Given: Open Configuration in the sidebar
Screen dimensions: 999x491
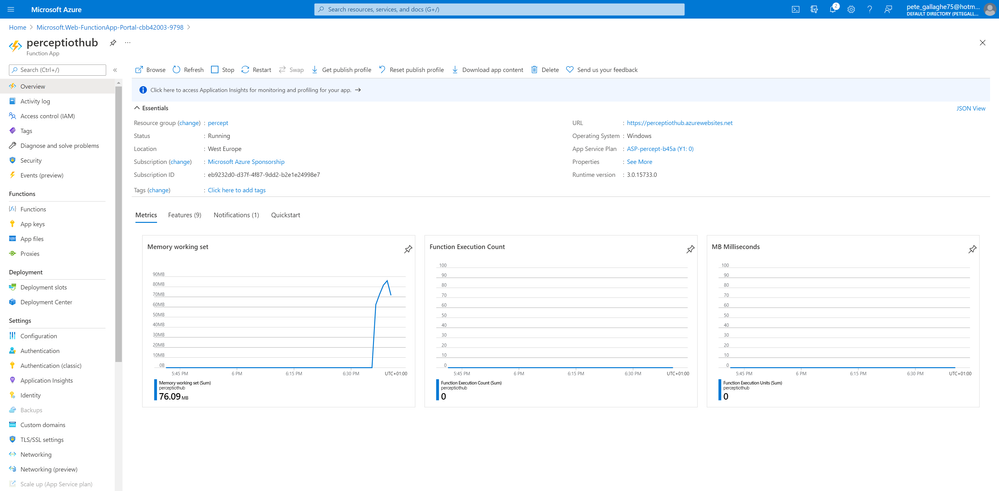Looking at the screenshot, I should 38,336.
